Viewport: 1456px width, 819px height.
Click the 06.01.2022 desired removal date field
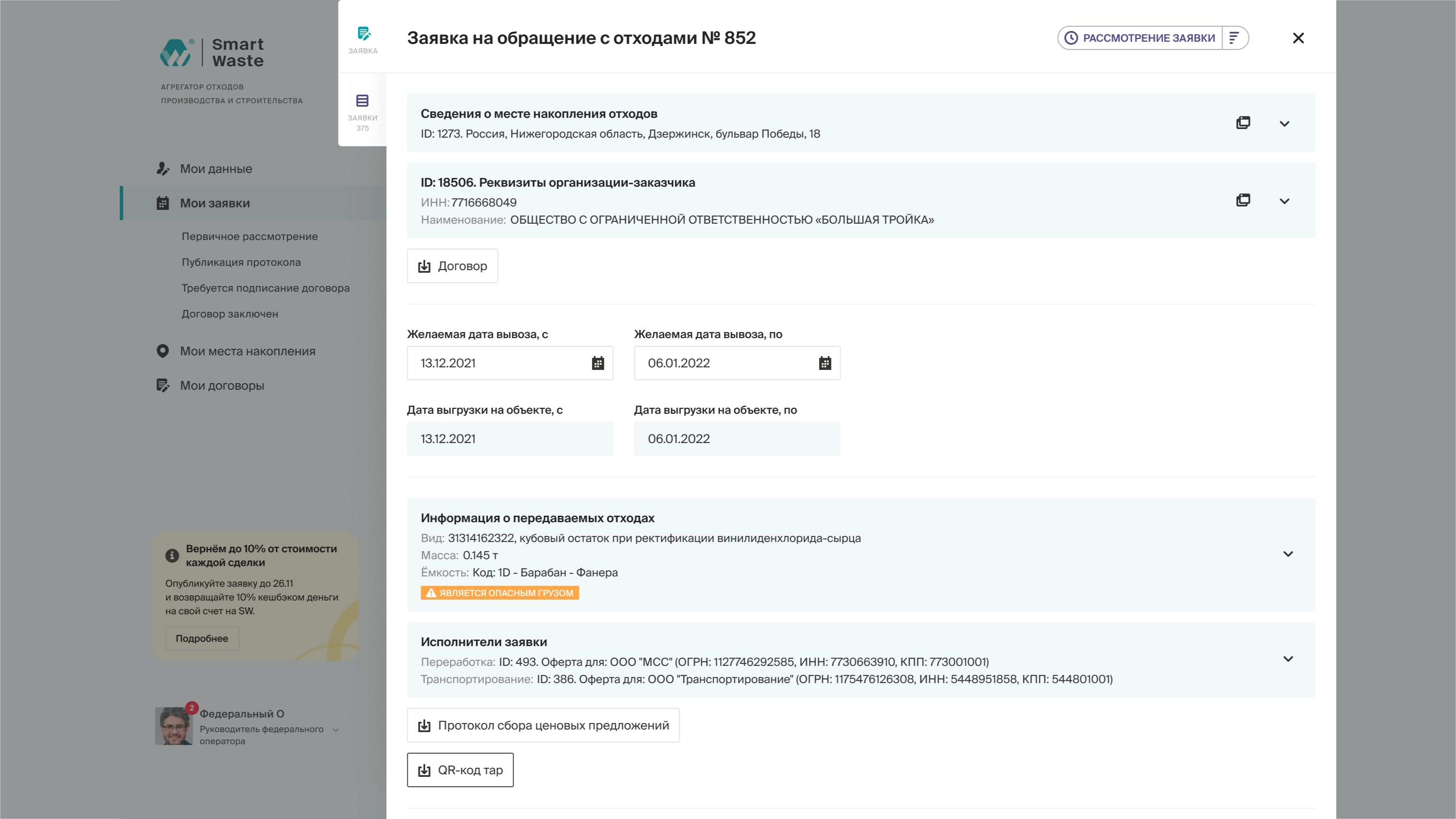pos(737,363)
